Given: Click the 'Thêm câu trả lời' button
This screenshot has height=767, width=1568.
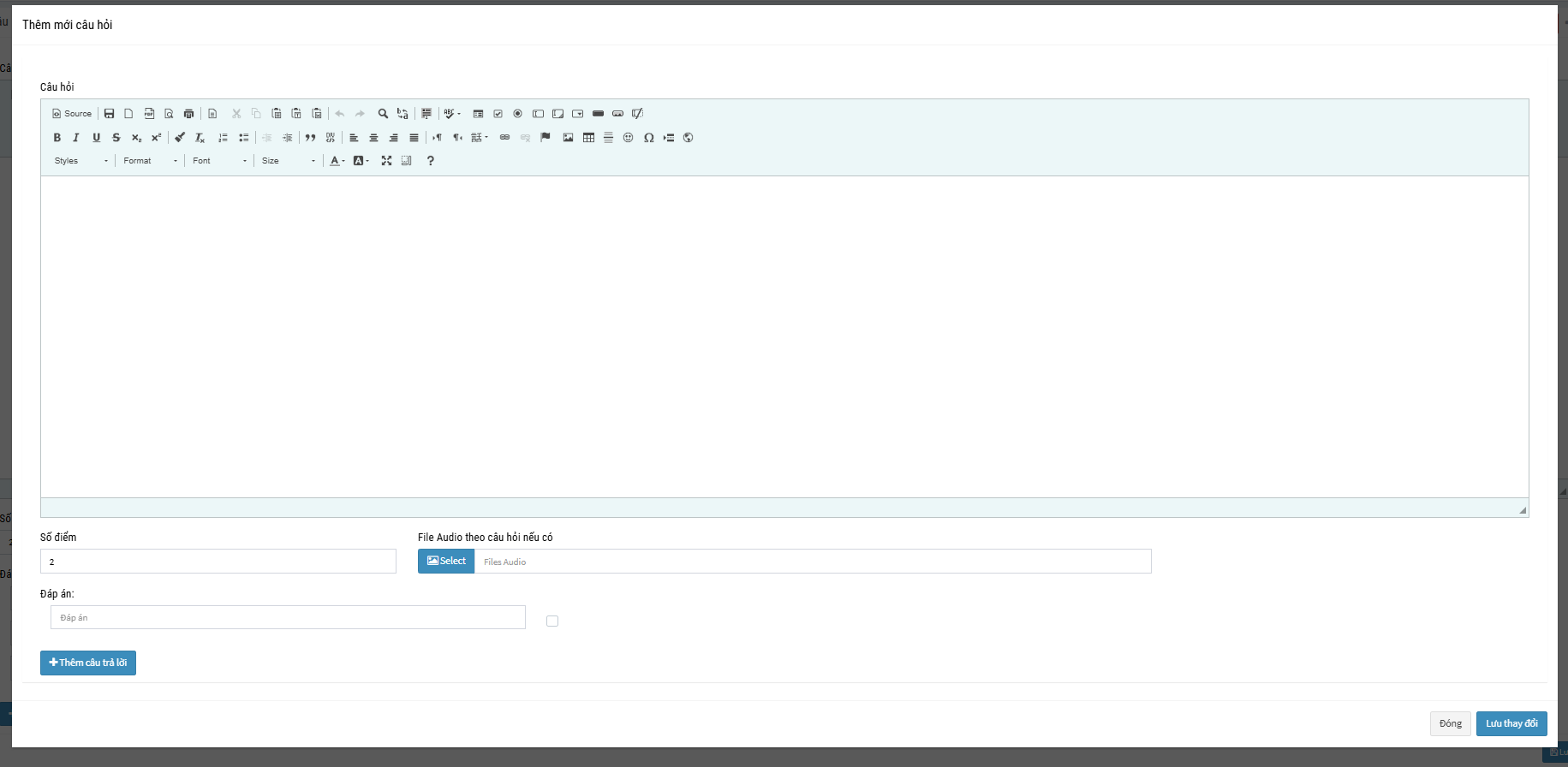Looking at the screenshot, I should point(88,663).
